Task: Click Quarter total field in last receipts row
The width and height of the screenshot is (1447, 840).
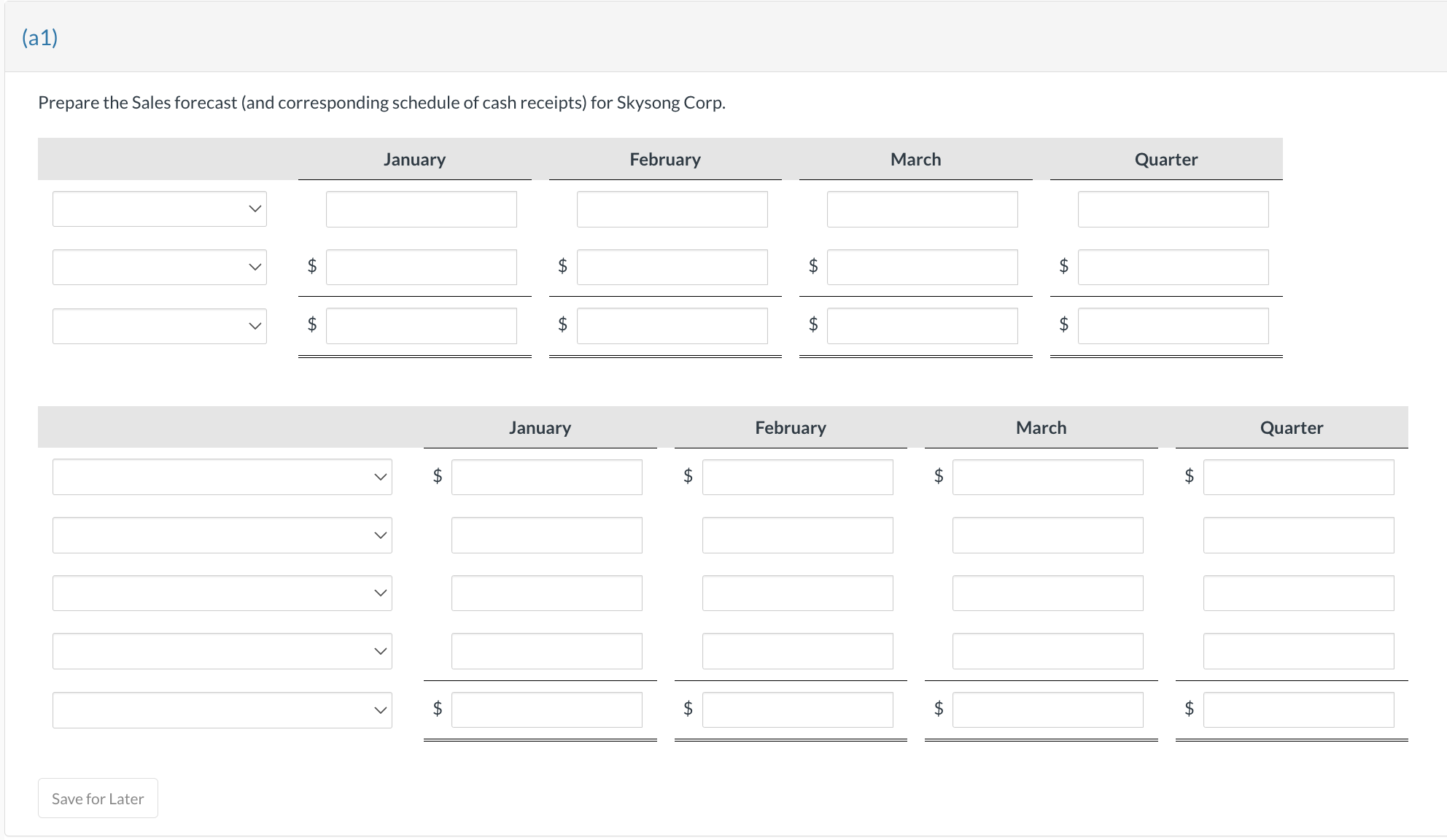Action: tap(1298, 710)
